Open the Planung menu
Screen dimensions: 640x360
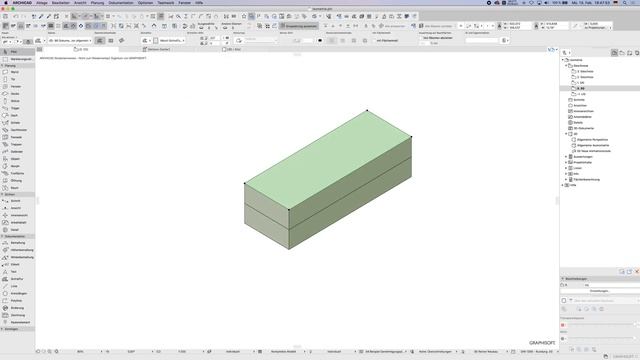tap(97, 3)
